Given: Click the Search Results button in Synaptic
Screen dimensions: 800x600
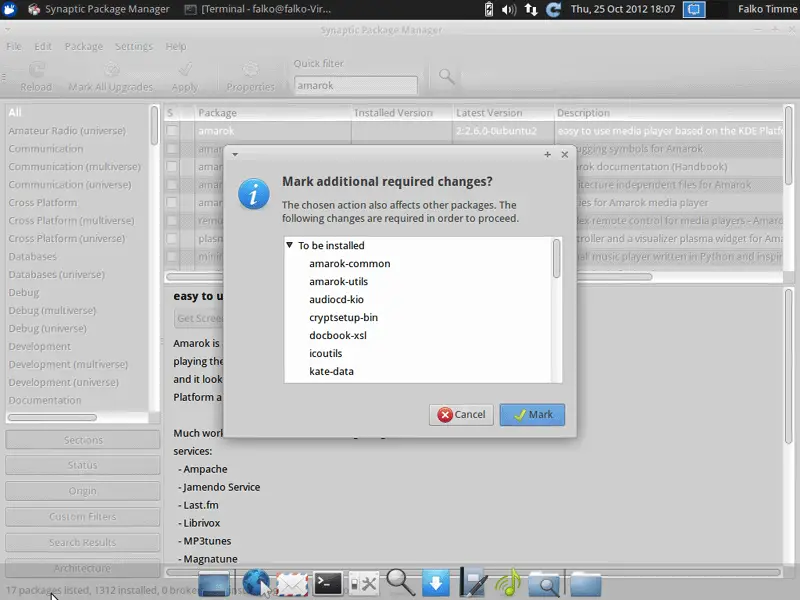Looking at the screenshot, I should 83,542.
